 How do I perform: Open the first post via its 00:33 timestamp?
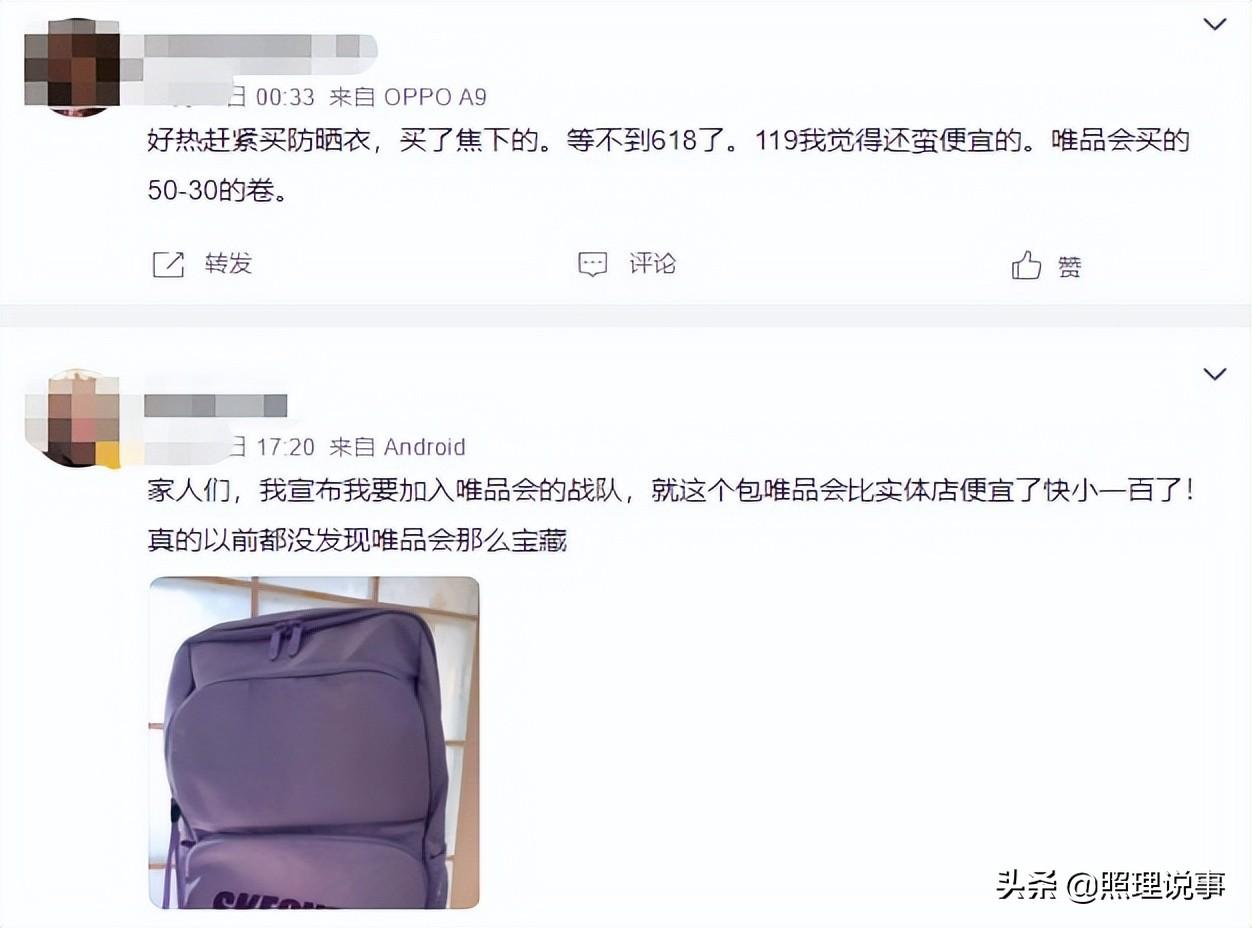pyautogui.click(x=285, y=96)
